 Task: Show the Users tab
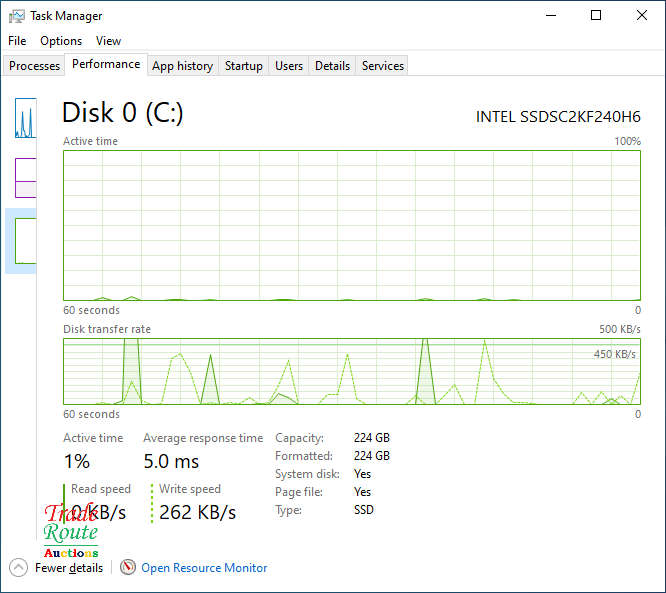pos(289,66)
